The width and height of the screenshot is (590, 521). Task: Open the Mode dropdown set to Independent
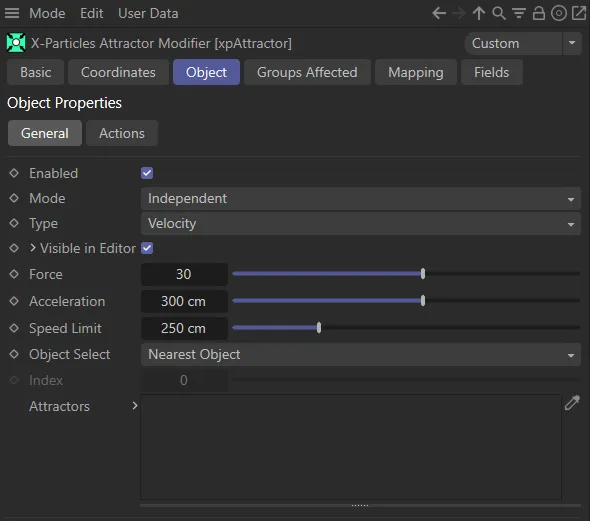click(x=360, y=198)
